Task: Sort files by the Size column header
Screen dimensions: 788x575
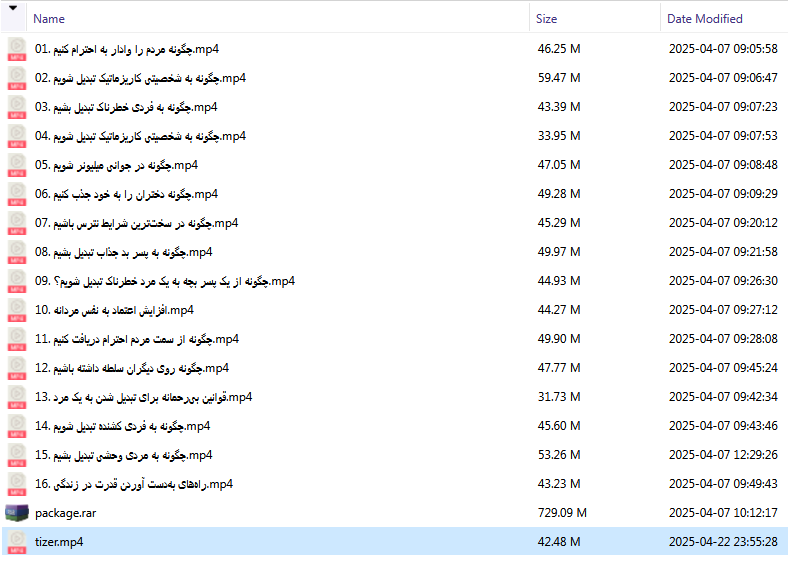Action: click(x=546, y=19)
